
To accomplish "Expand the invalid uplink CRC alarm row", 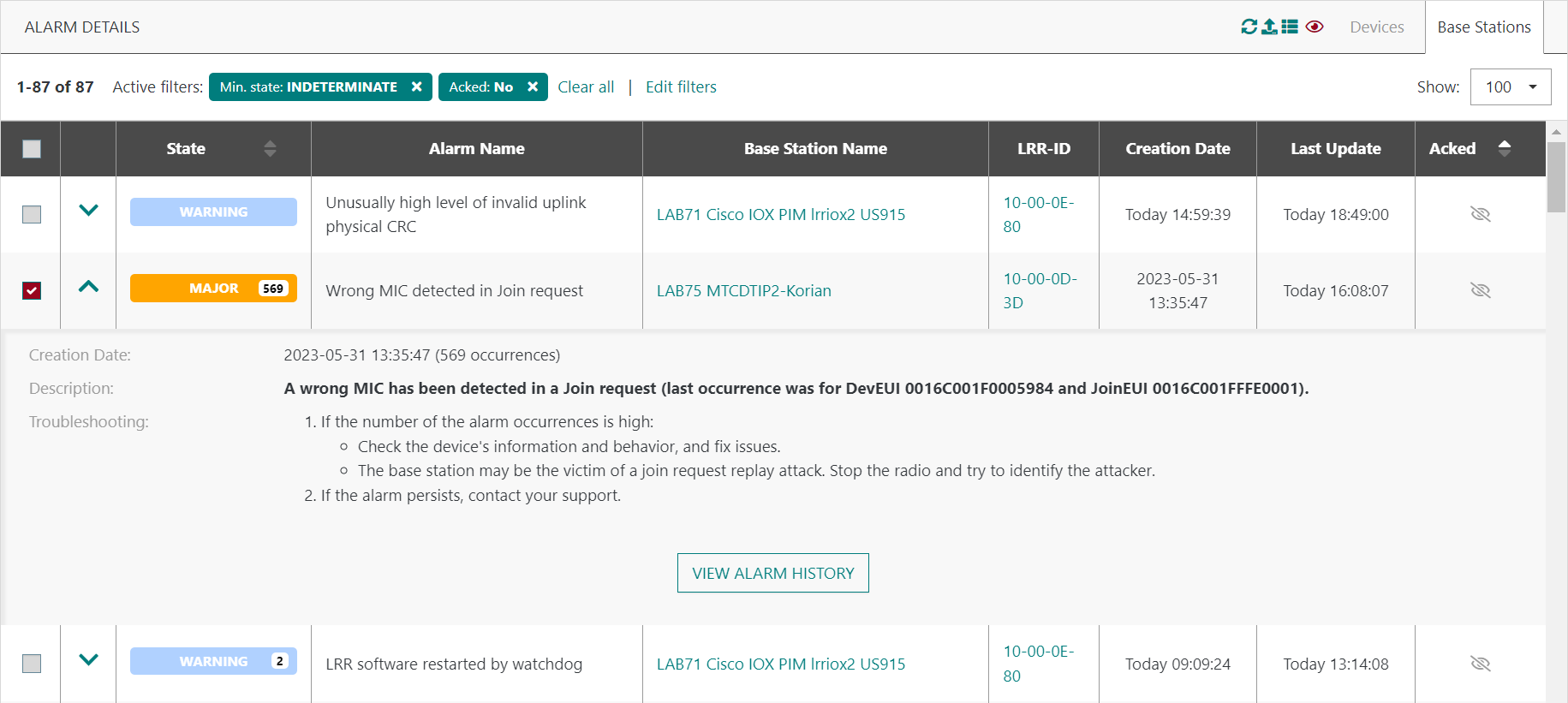I will [88, 210].
